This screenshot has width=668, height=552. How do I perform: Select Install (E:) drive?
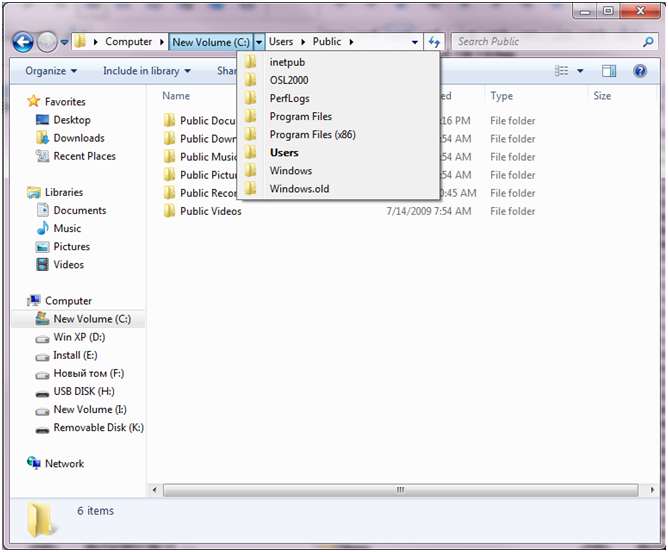point(75,355)
